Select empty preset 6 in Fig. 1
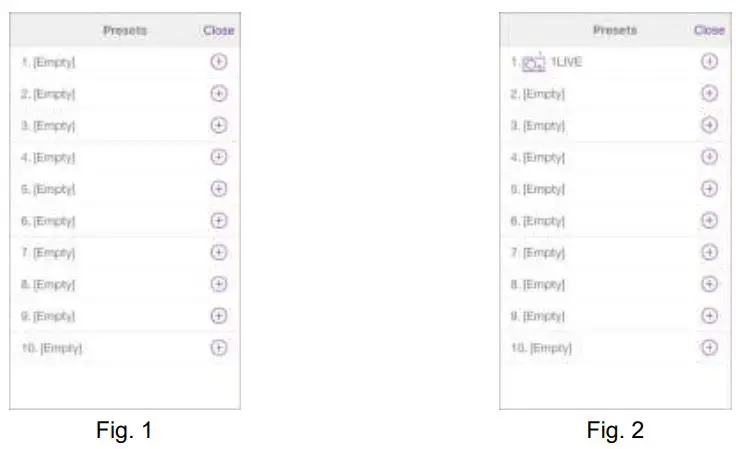736x449 pixels. pos(49,221)
